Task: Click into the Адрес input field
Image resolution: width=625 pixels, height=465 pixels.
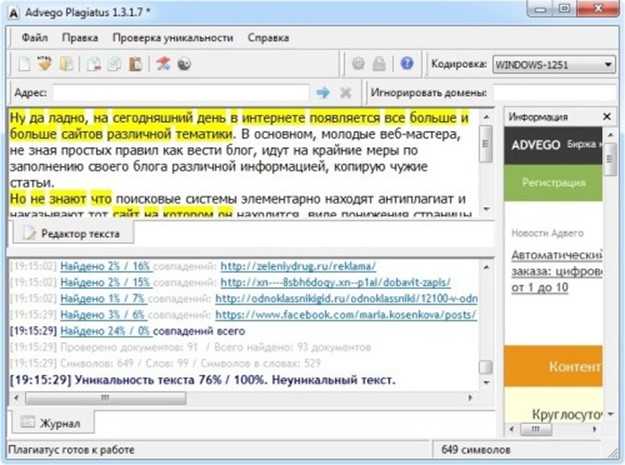Action: point(181,93)
